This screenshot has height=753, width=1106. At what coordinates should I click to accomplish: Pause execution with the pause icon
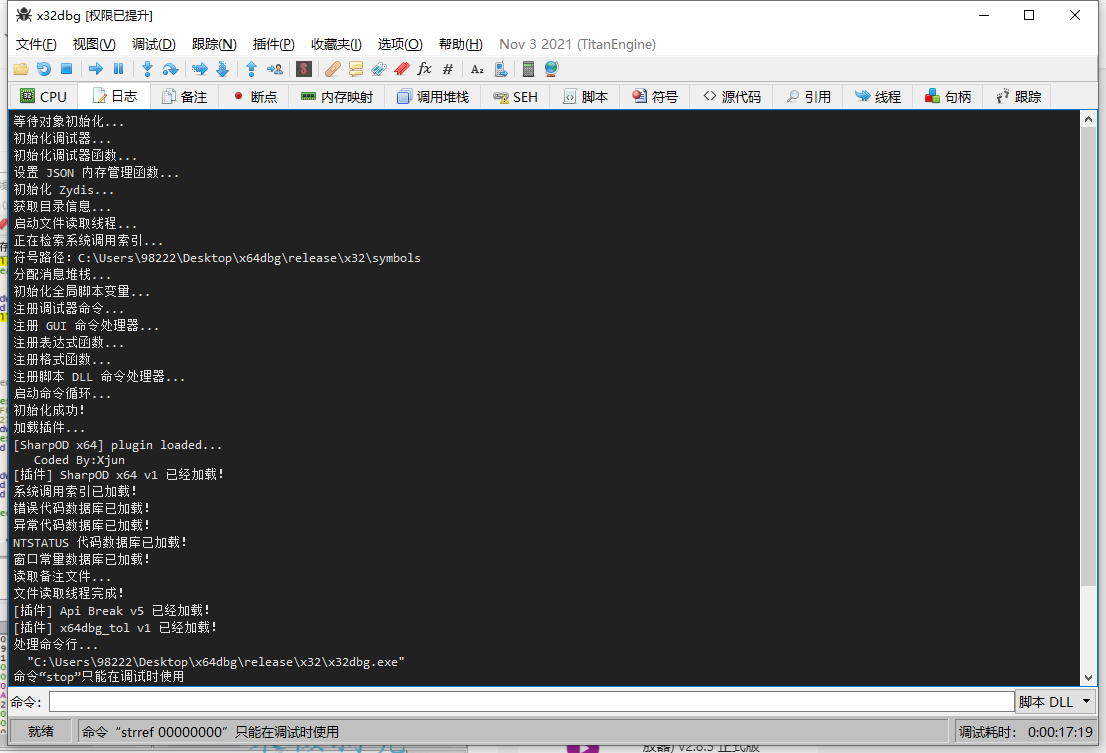pyautogui.click(x=118, y=69)
